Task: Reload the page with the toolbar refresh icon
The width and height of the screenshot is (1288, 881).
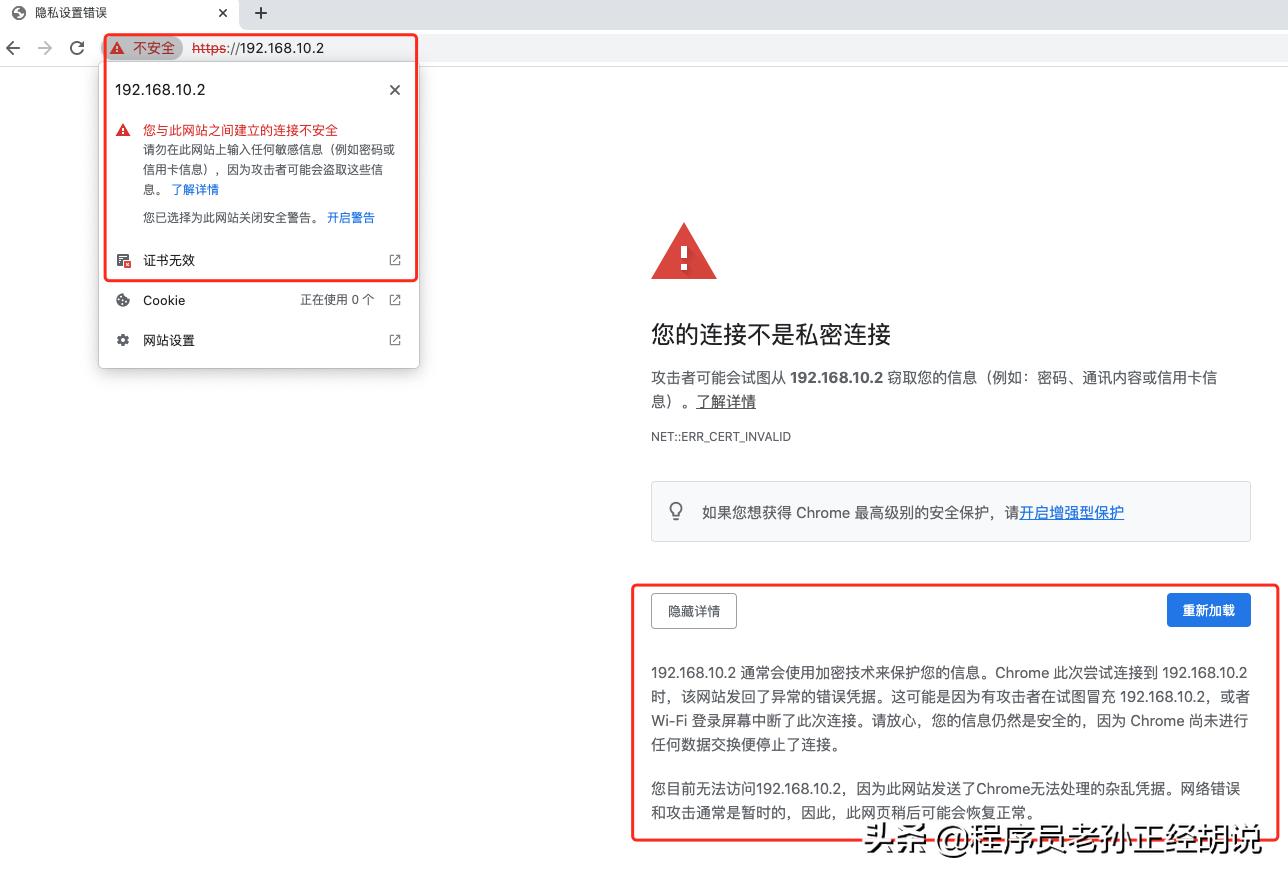Action: click(77, 48)
